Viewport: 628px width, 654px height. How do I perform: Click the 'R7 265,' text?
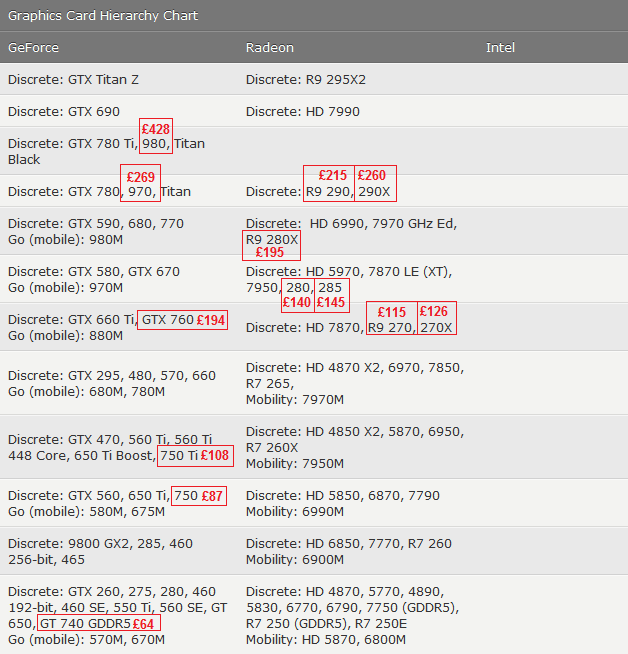(x=270, y=383)
